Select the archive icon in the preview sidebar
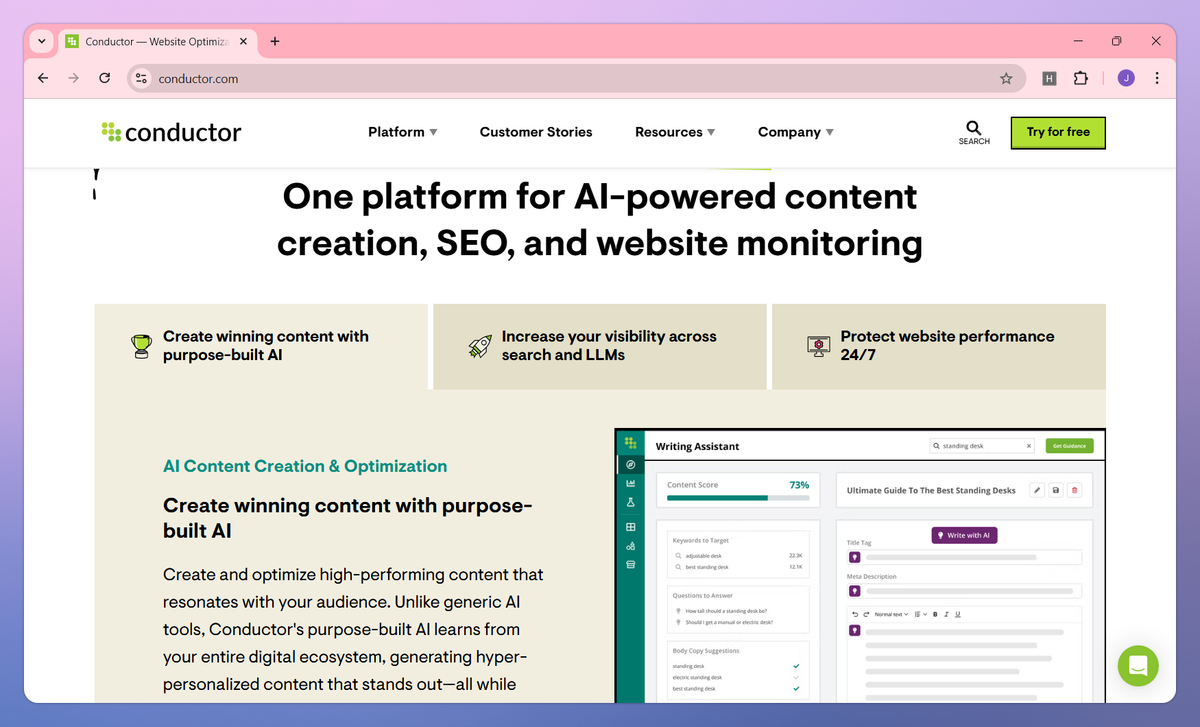The image size is (1200, 727). [630, 565]
